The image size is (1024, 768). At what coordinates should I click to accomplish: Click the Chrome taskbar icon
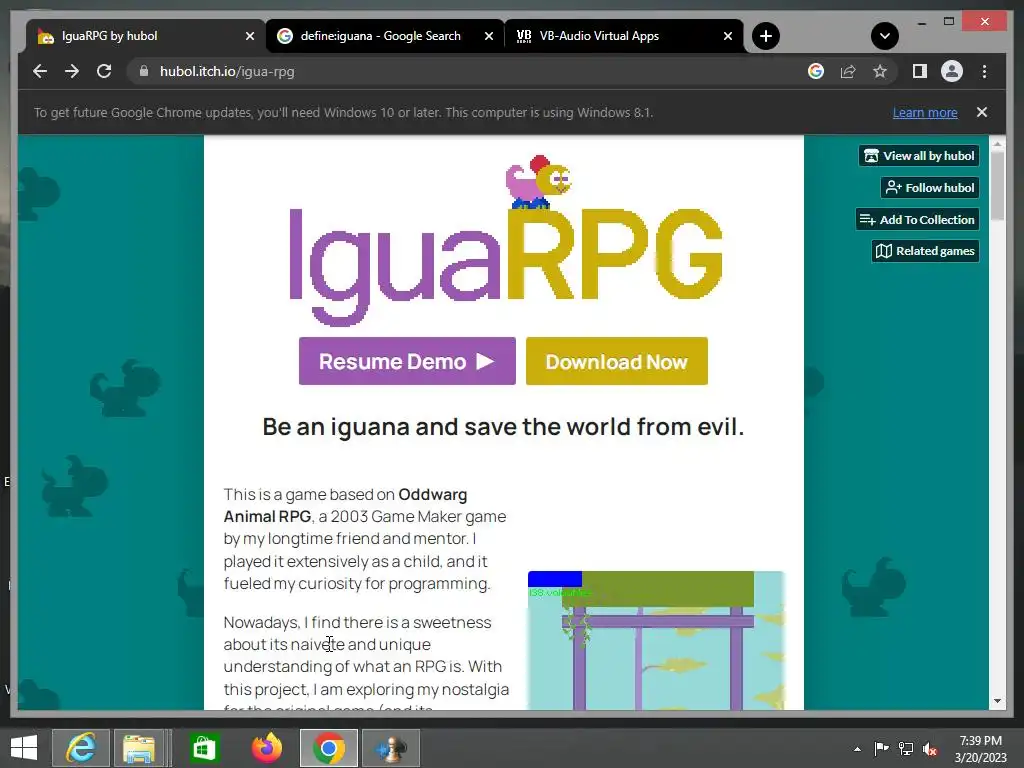pos(328,748)
